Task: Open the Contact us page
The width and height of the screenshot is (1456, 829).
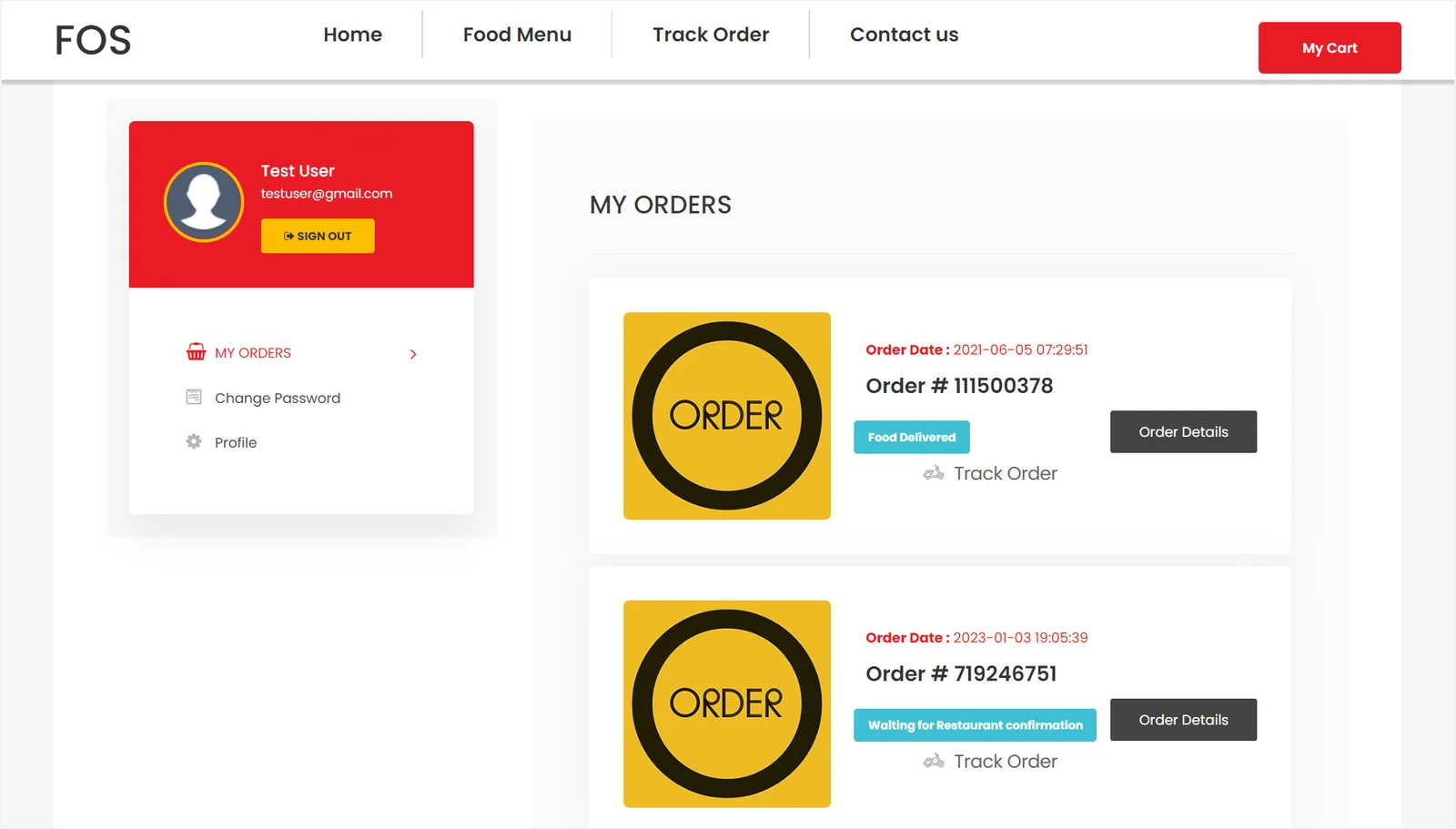Action: 904,35
